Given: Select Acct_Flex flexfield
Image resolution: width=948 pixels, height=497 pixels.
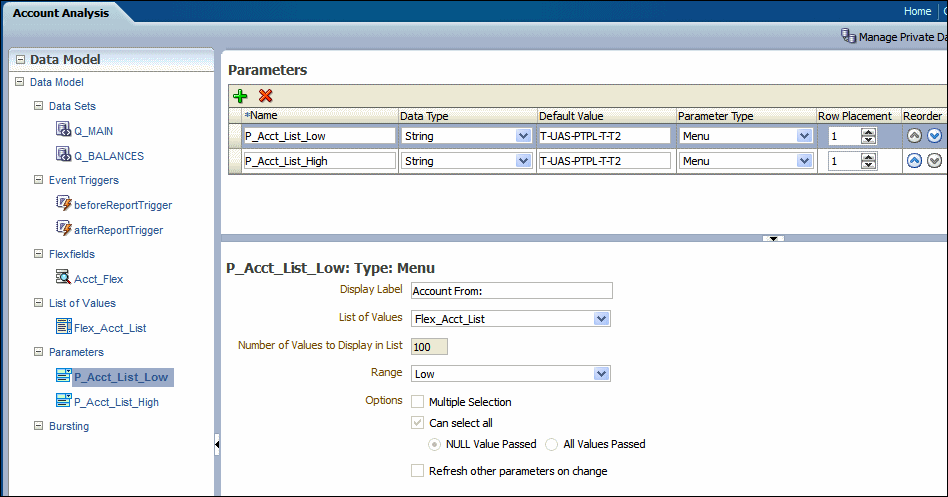Looking at the screenshot, I should tap(99, 279).
